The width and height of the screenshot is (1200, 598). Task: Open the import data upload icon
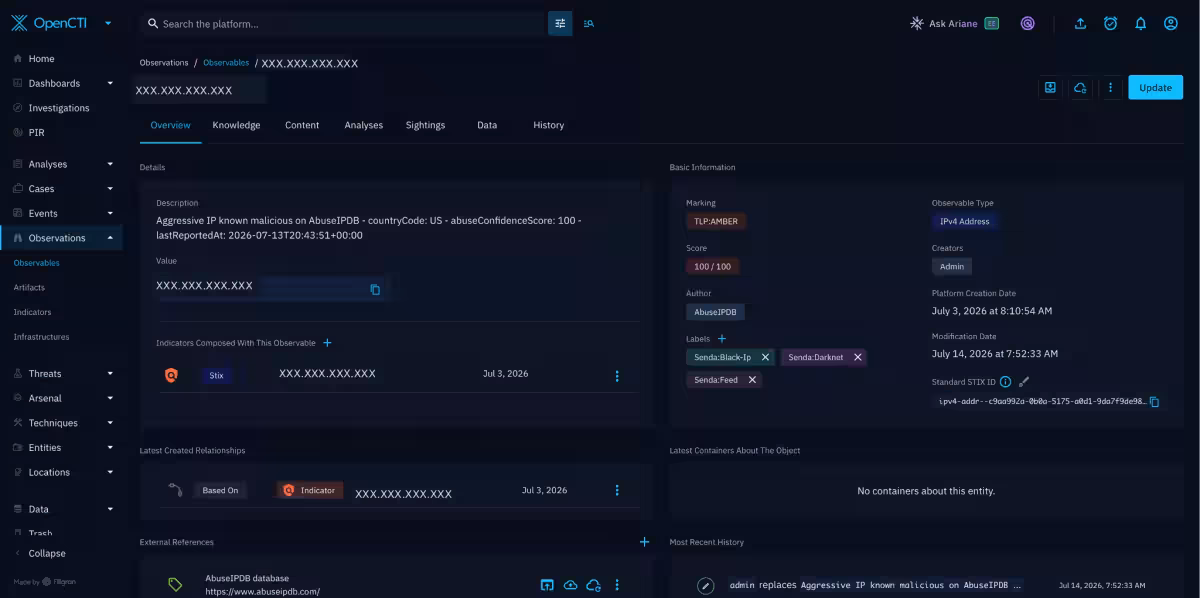1080,23
